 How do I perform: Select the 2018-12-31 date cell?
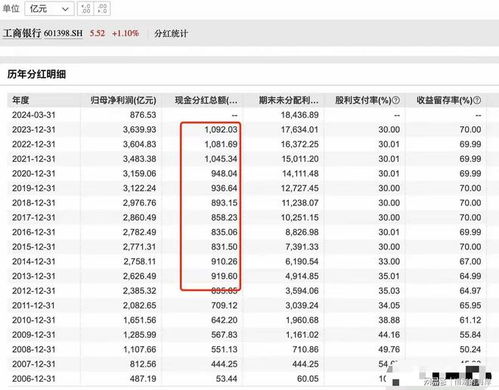(34, 203)
